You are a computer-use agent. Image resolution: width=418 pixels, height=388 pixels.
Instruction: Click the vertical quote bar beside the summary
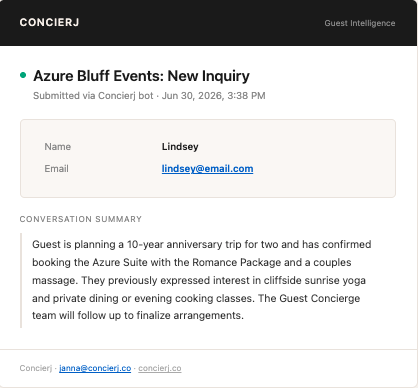pyautogui.click(x=21, y=280)
